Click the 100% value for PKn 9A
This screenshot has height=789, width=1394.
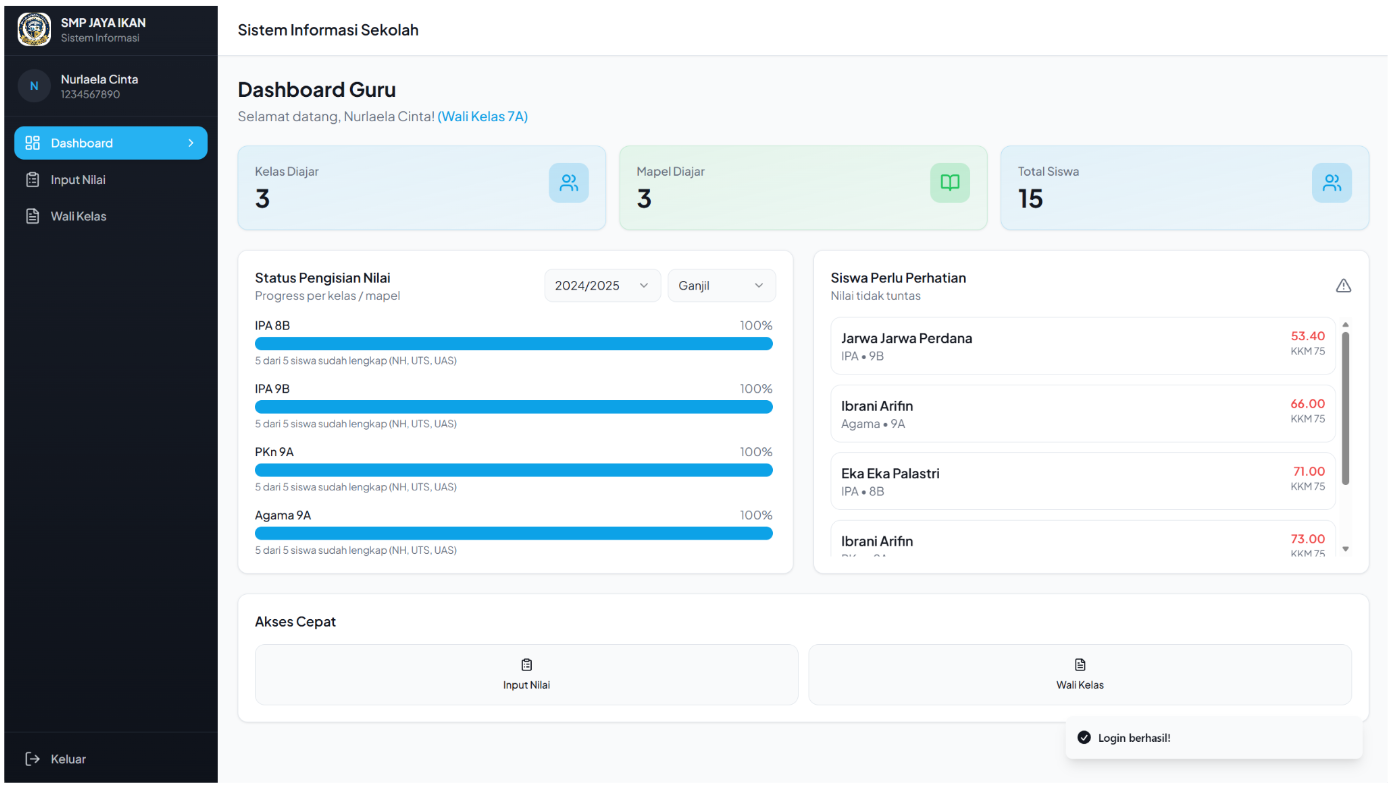tap(756, 452)
